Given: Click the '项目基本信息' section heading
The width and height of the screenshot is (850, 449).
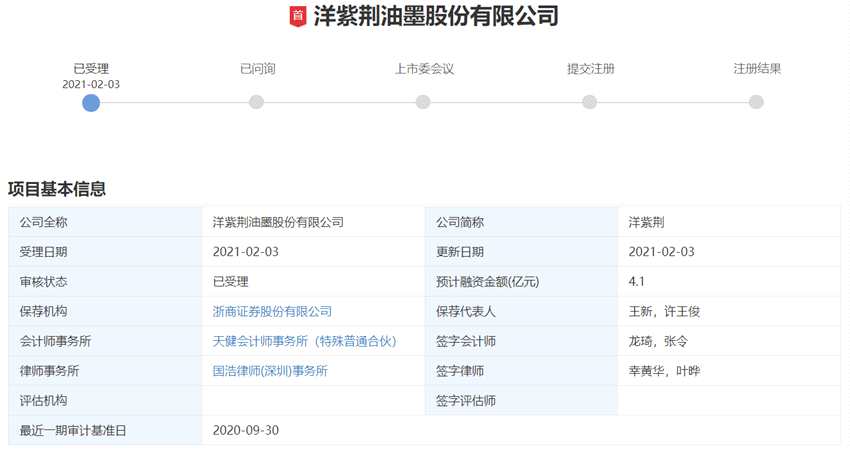Looking at the screenshot, I should pyautogui.click(x=57, y=189).
